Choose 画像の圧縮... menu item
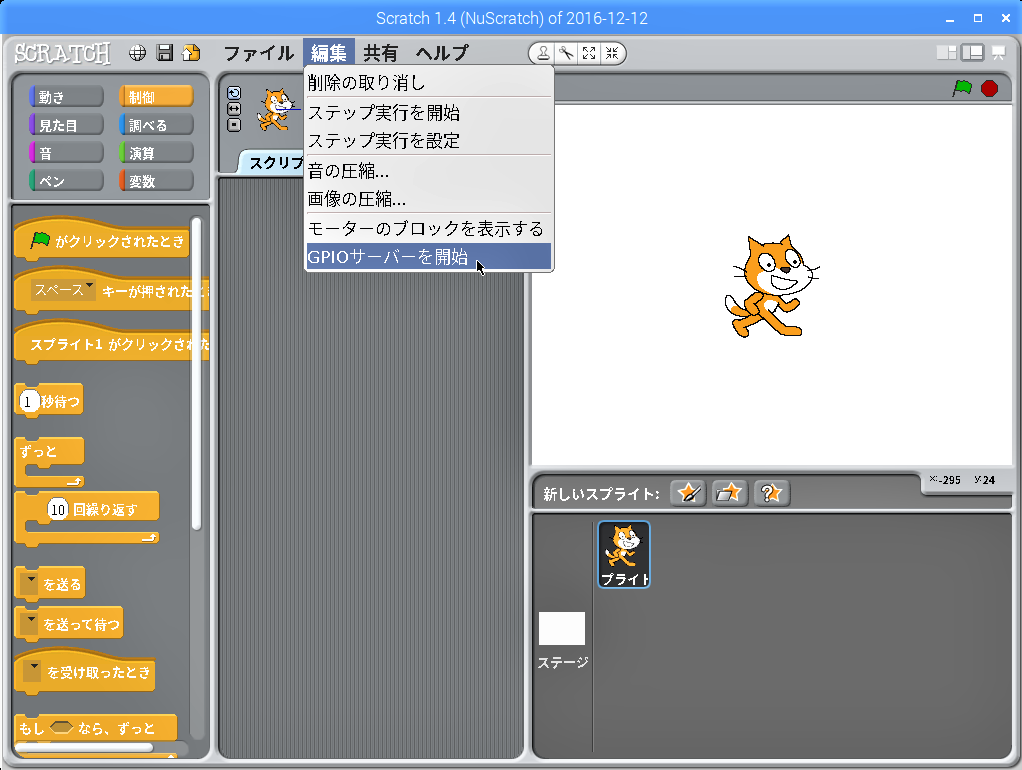This screenshot has width=1022, height=770. tap(429, 199)
